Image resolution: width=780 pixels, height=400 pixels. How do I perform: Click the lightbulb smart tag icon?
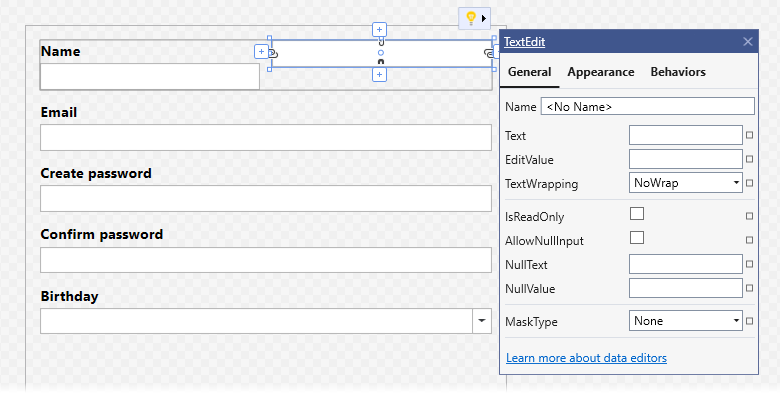(x=471, y=19)
